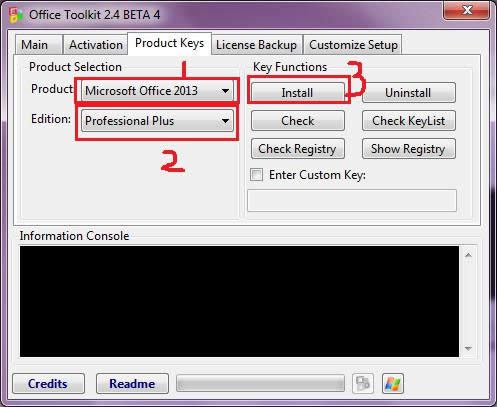497x407 pixels.
Task: Select the Product Keys tab
Action: pos(169,43)
